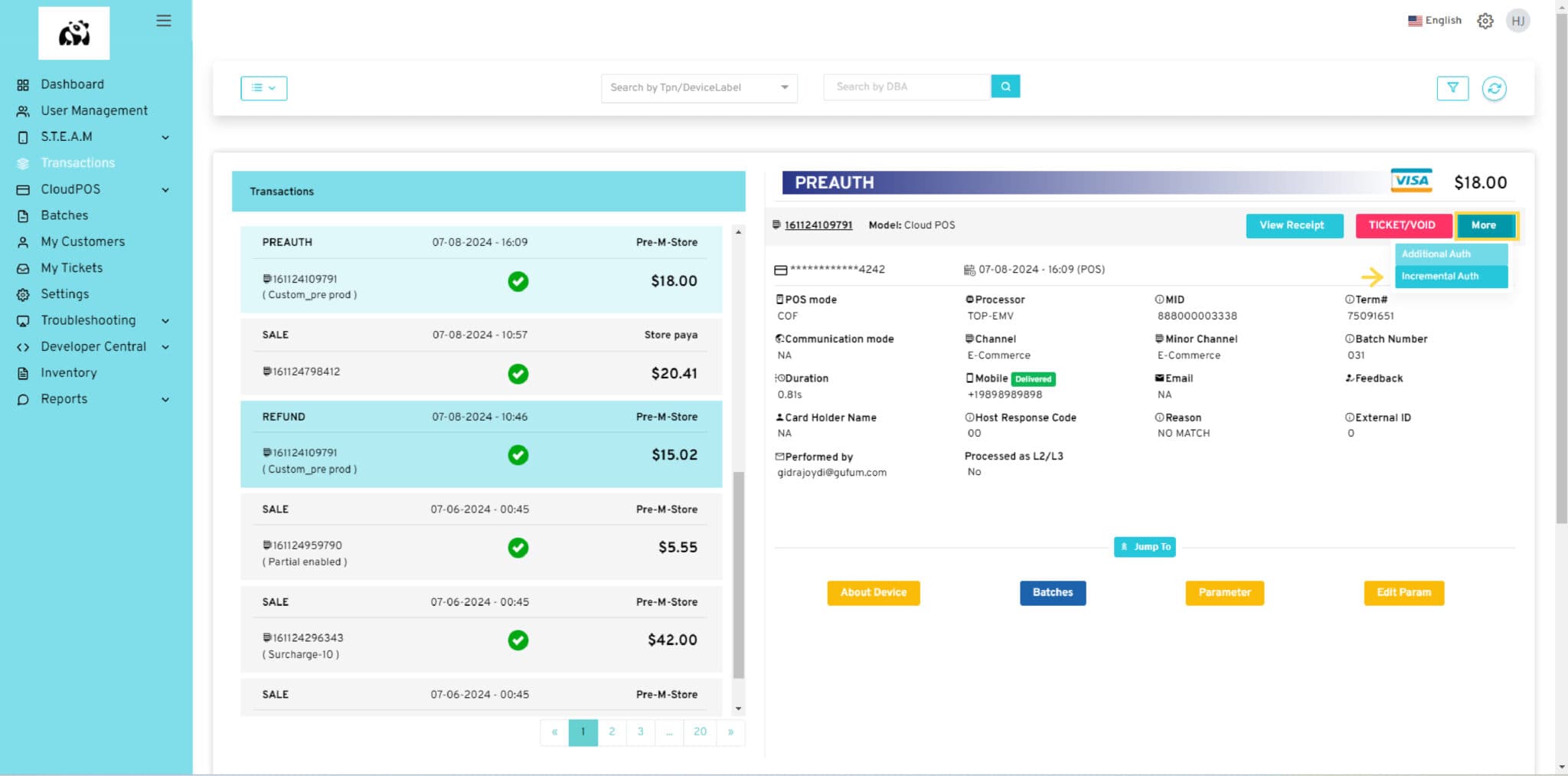Click the Batches document icon
1568x776 pixels.
[x=23, y=216]
